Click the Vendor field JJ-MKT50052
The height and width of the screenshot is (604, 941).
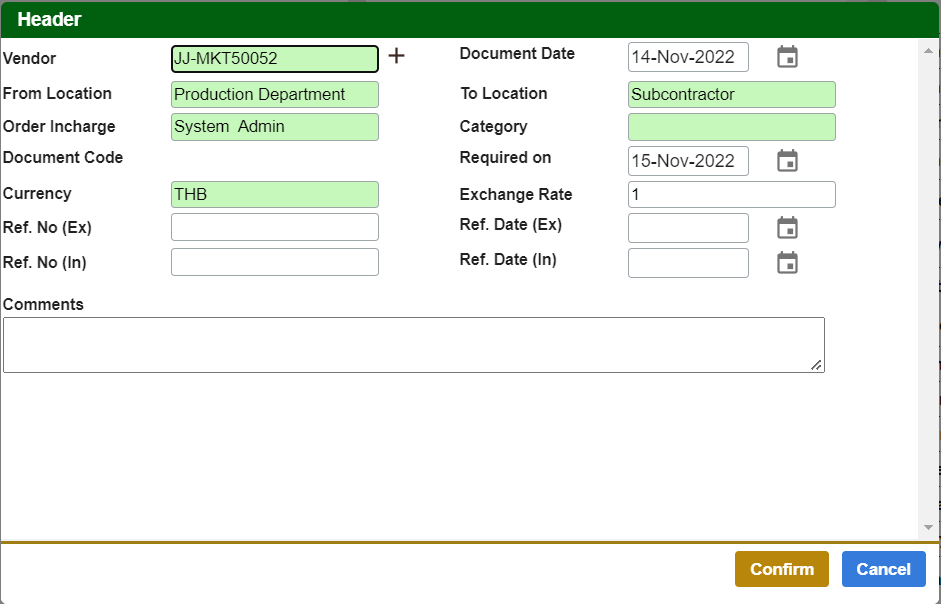click(274, 59)
